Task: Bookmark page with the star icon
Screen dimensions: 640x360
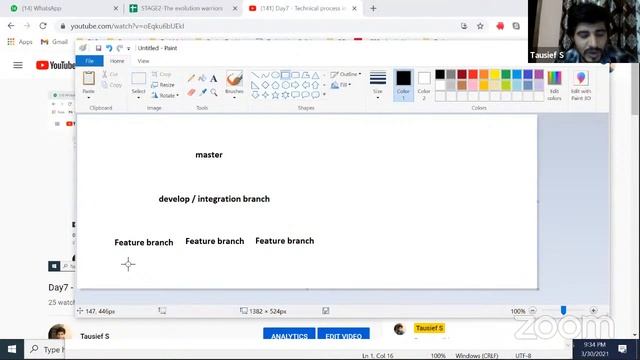Action: pos(480,26)
